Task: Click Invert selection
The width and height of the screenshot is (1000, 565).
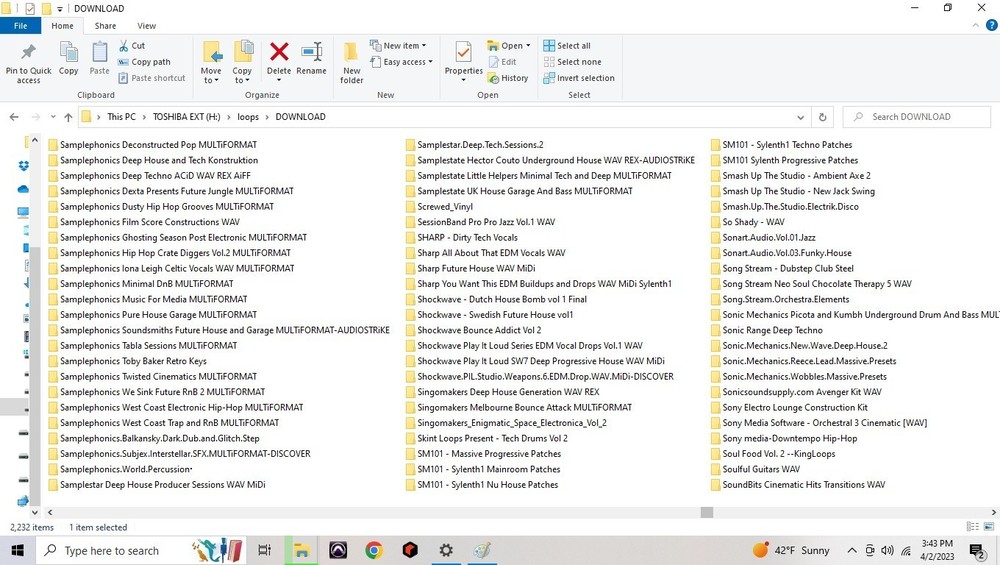Action: point(579,78)
